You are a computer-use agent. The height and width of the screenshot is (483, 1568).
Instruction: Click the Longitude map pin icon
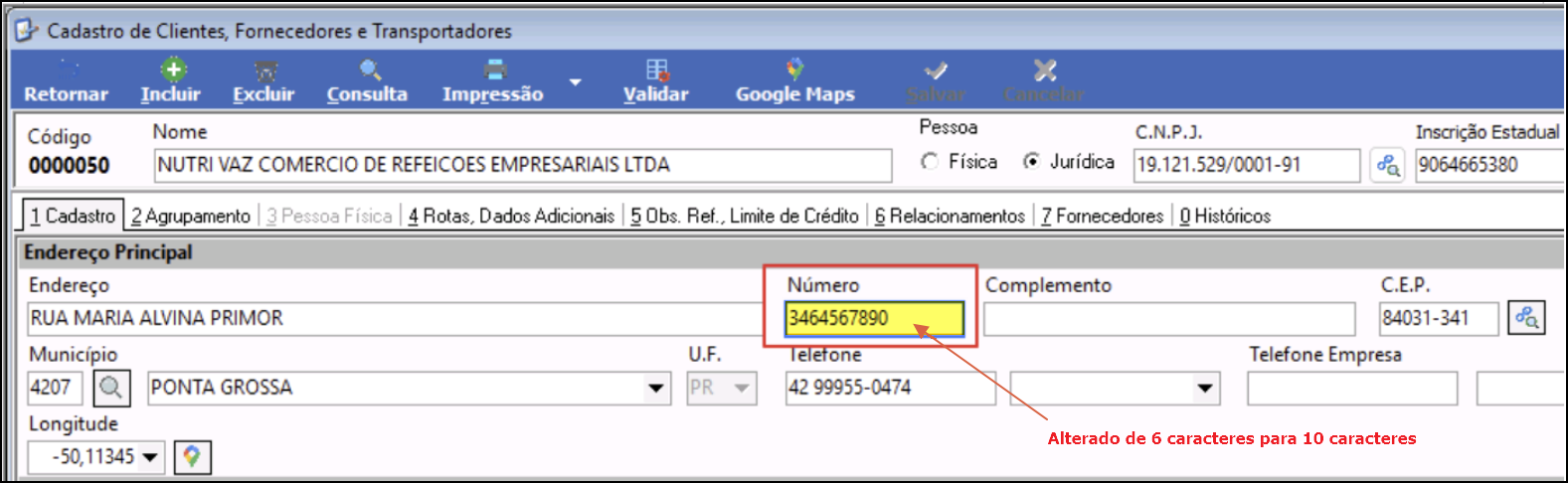click(192, 457)
